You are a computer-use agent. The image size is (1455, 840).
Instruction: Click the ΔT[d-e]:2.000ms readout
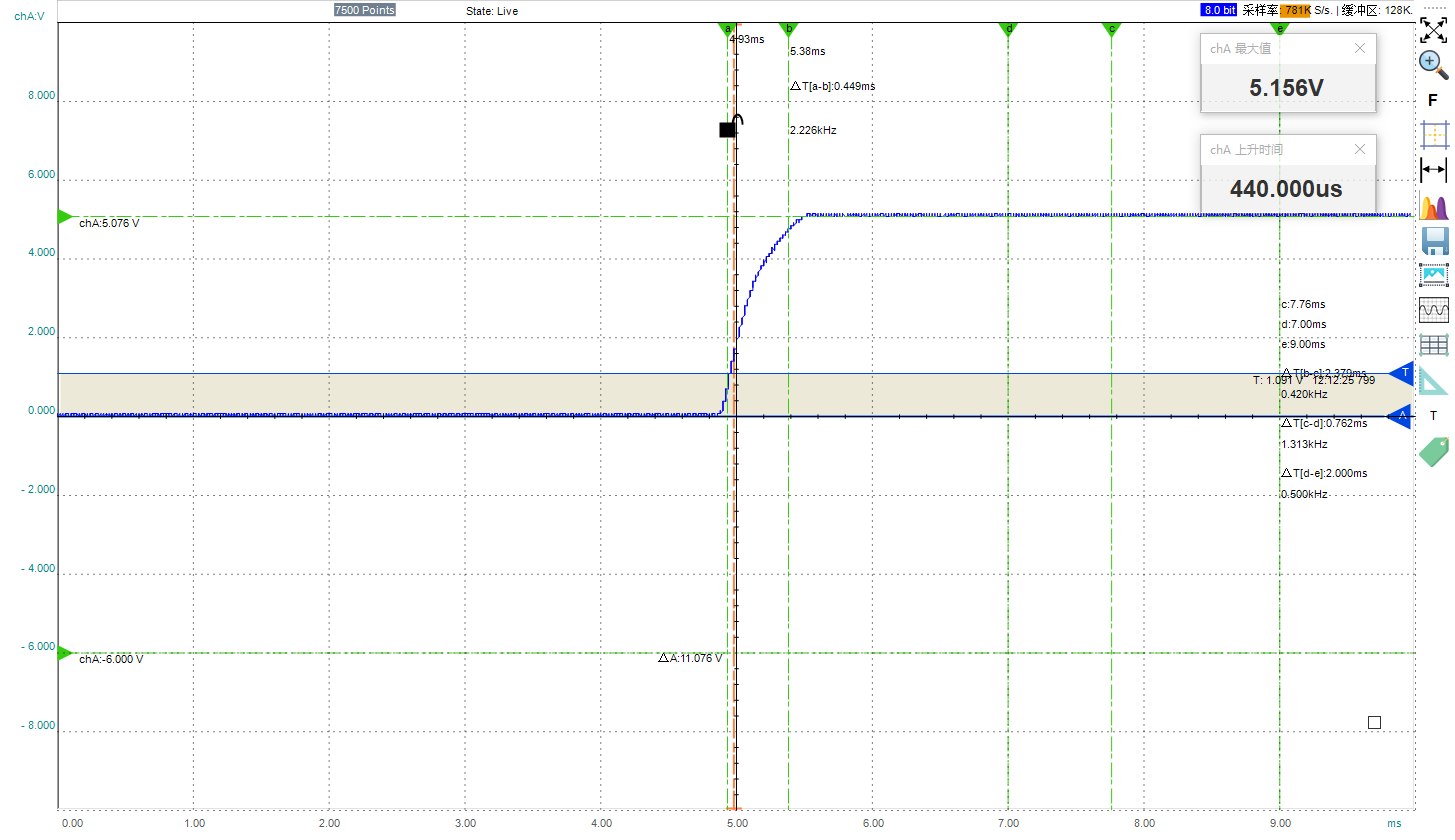pyautogui.click(x=1324, y=473)
